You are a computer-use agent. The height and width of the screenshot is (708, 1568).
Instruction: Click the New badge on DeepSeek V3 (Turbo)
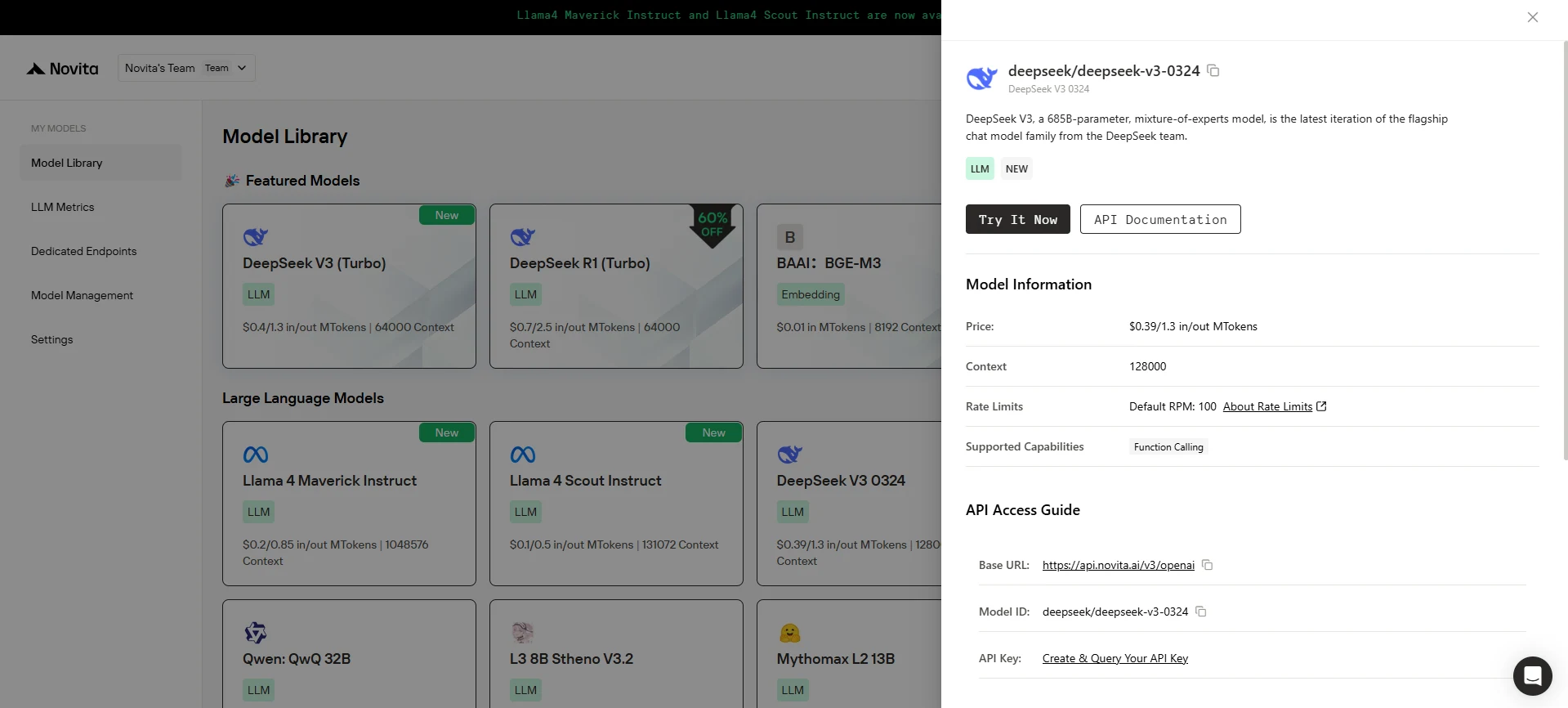(447, 215)
